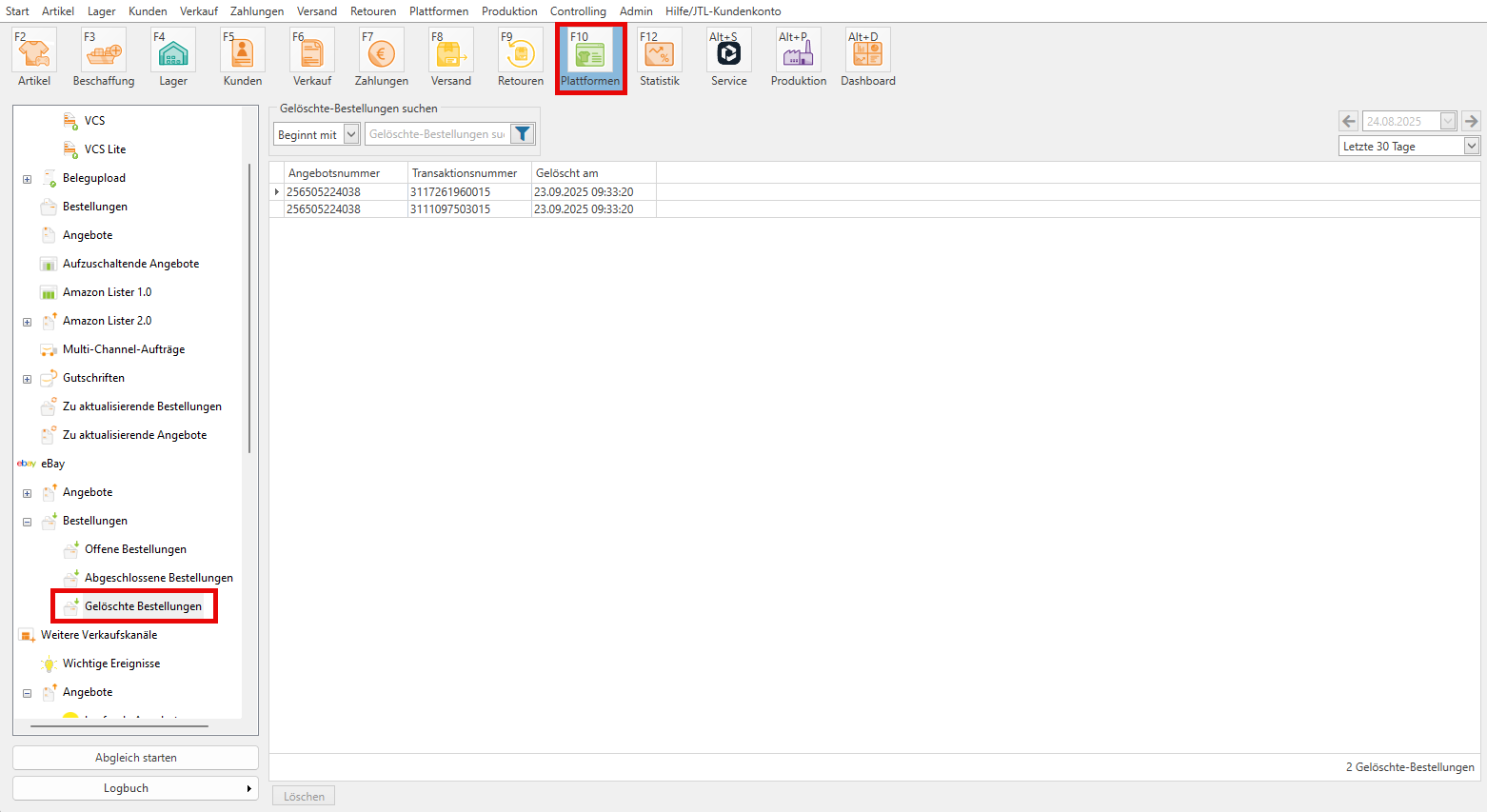Click the 'Abgleich starten' button
The height and width of the screenshot is (812, 1487).
pos(135,758)
